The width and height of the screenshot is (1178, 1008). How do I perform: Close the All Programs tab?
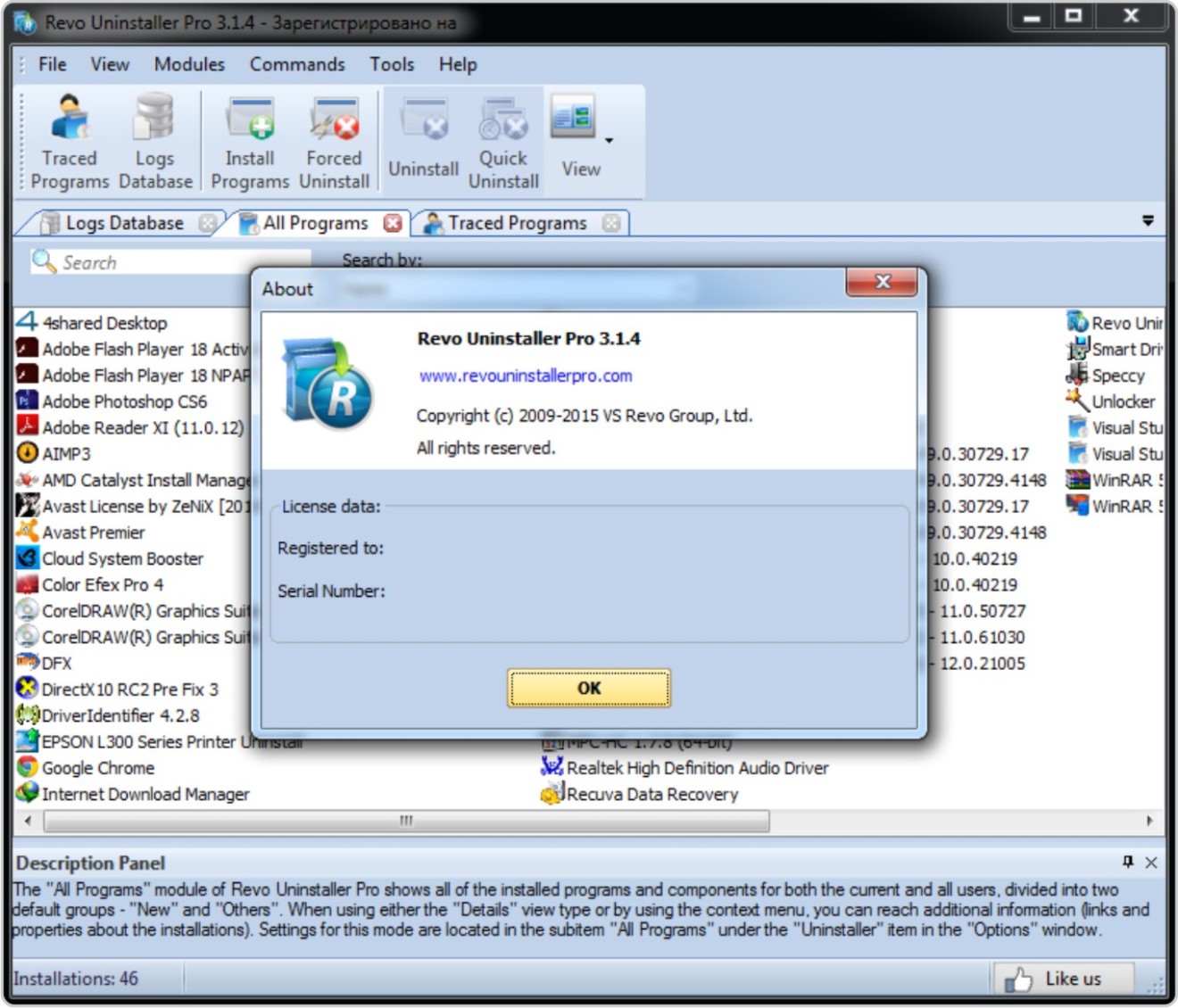tap(393, 223)
